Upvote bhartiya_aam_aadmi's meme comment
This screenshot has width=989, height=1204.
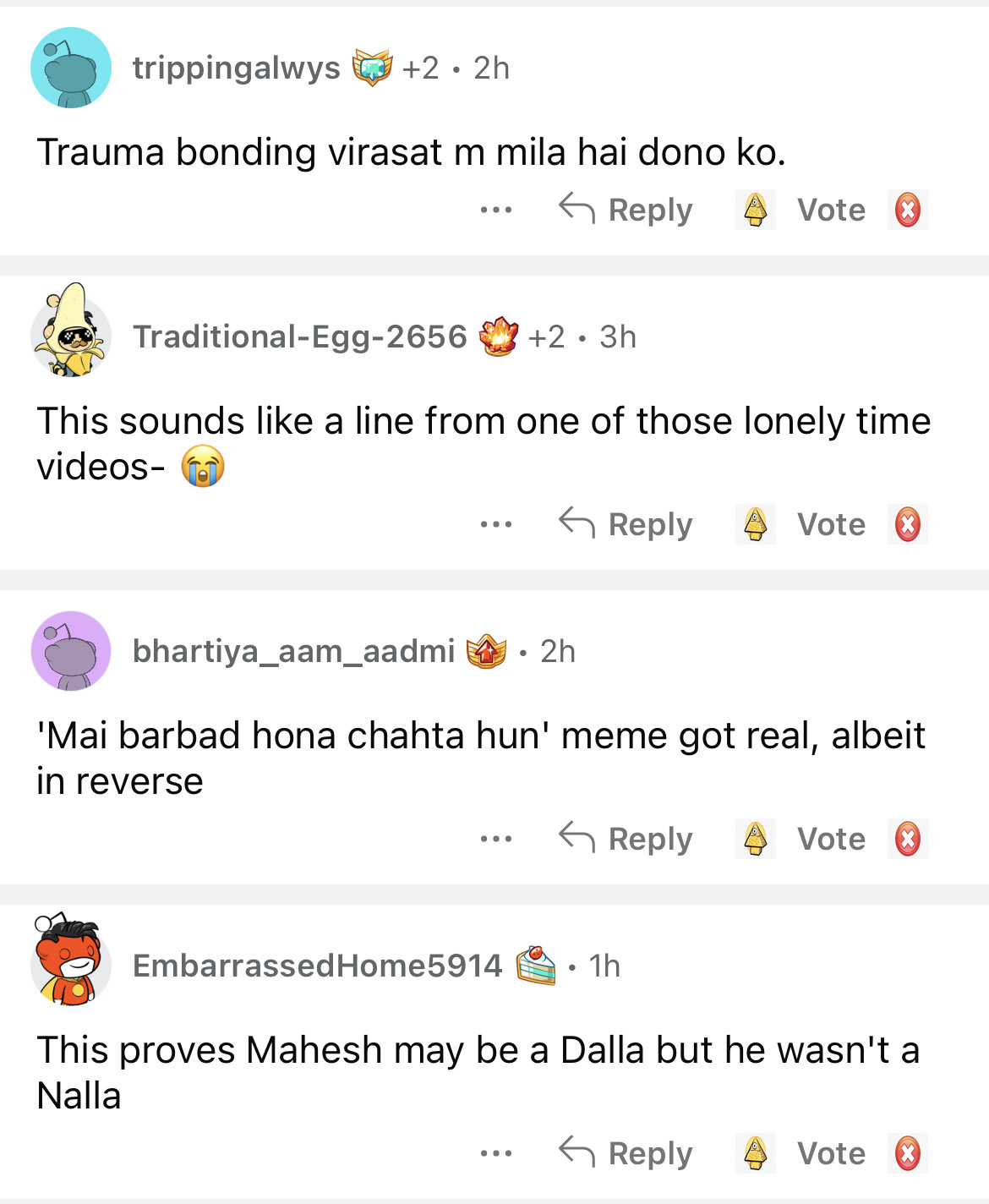tap(755, 839)
